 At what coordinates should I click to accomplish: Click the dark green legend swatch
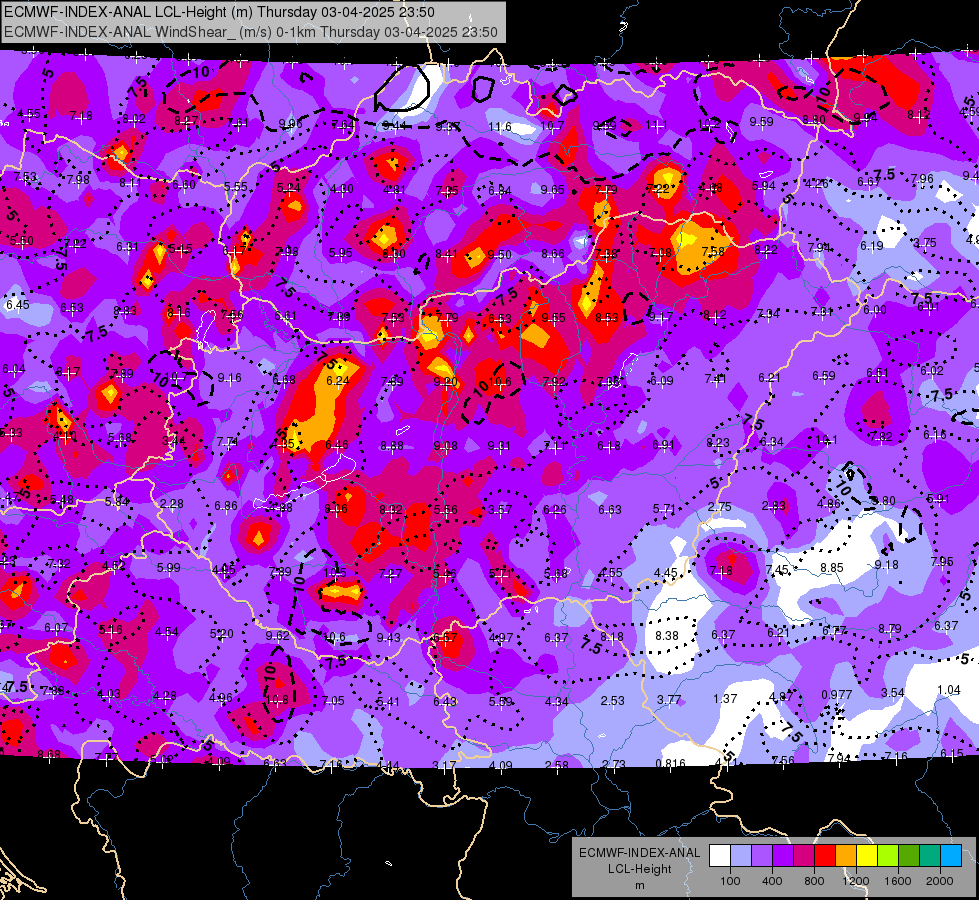point(909,855)
